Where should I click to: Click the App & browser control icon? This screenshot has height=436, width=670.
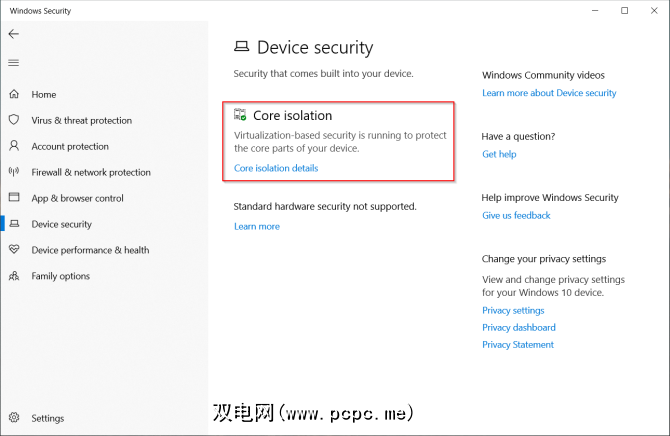point(14,198)
